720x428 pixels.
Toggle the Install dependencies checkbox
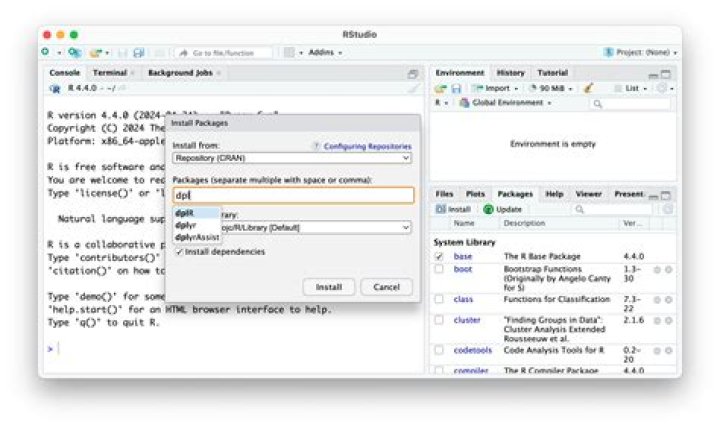179,252
